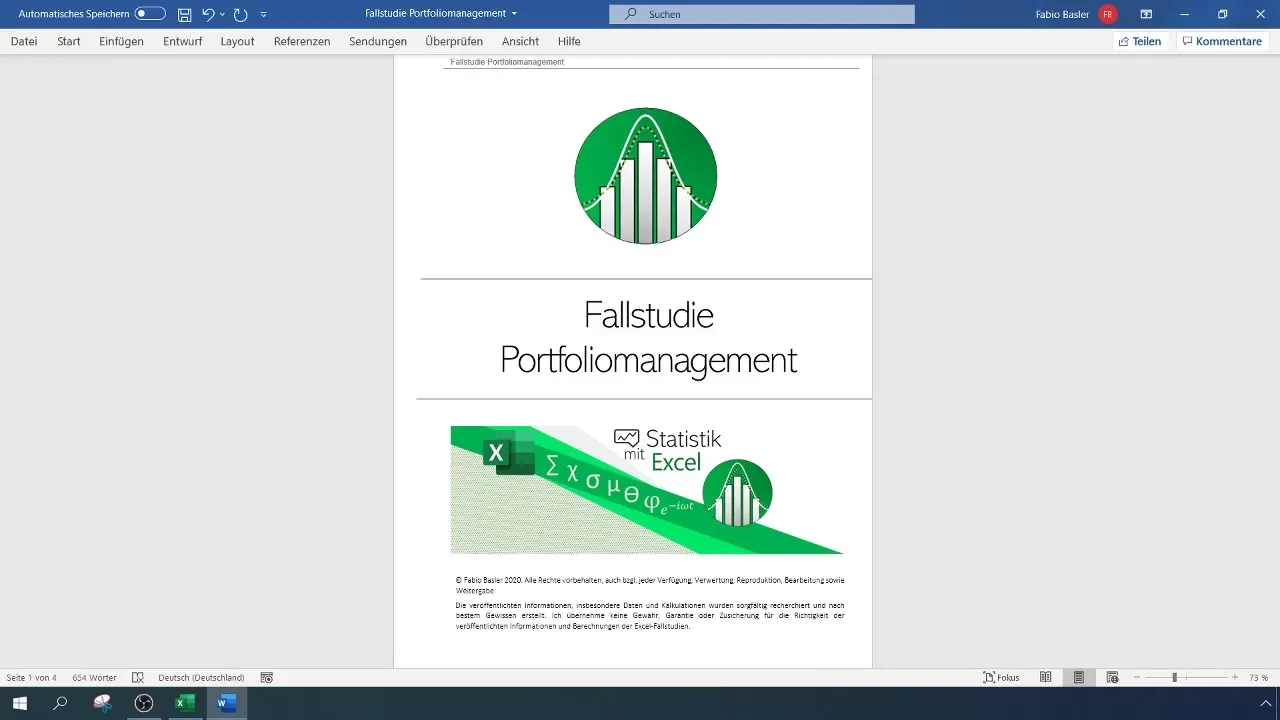The height and width of the screenshot is (720, 1280).
Task: Open the Snagit-style pinwheel taskbar app
Action: 102,703
